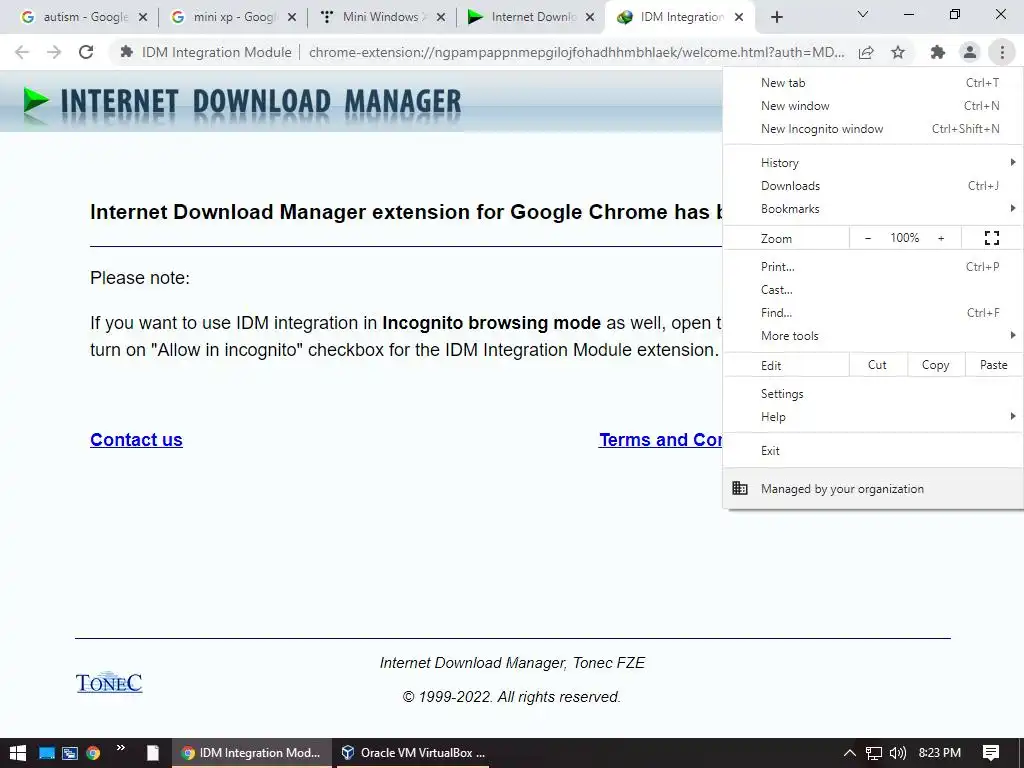Select New tab in the Chrome menu
Viewport: 1024px width, 768px height.
[873, 83]
